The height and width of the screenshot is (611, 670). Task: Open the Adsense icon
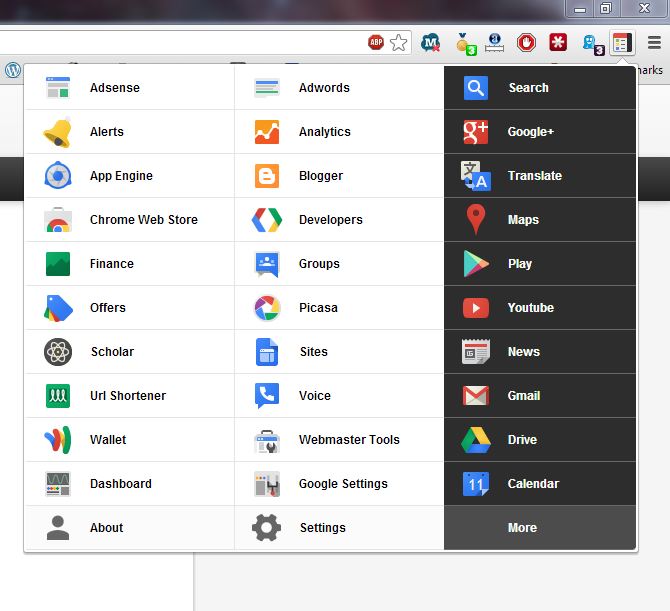[x=58, y=88]
